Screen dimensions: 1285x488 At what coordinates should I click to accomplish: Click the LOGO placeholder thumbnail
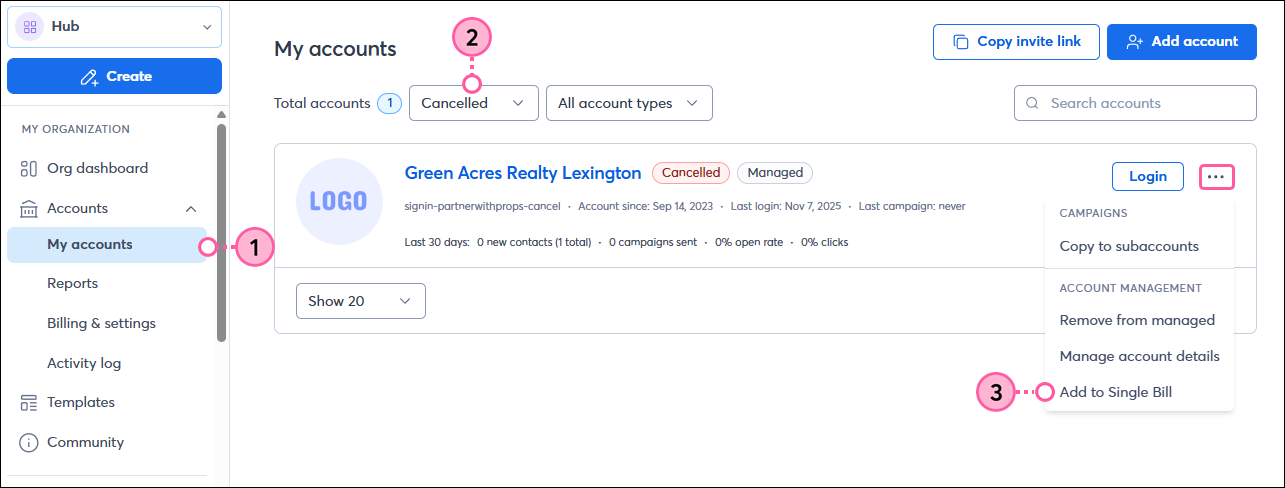click(339, 202)
